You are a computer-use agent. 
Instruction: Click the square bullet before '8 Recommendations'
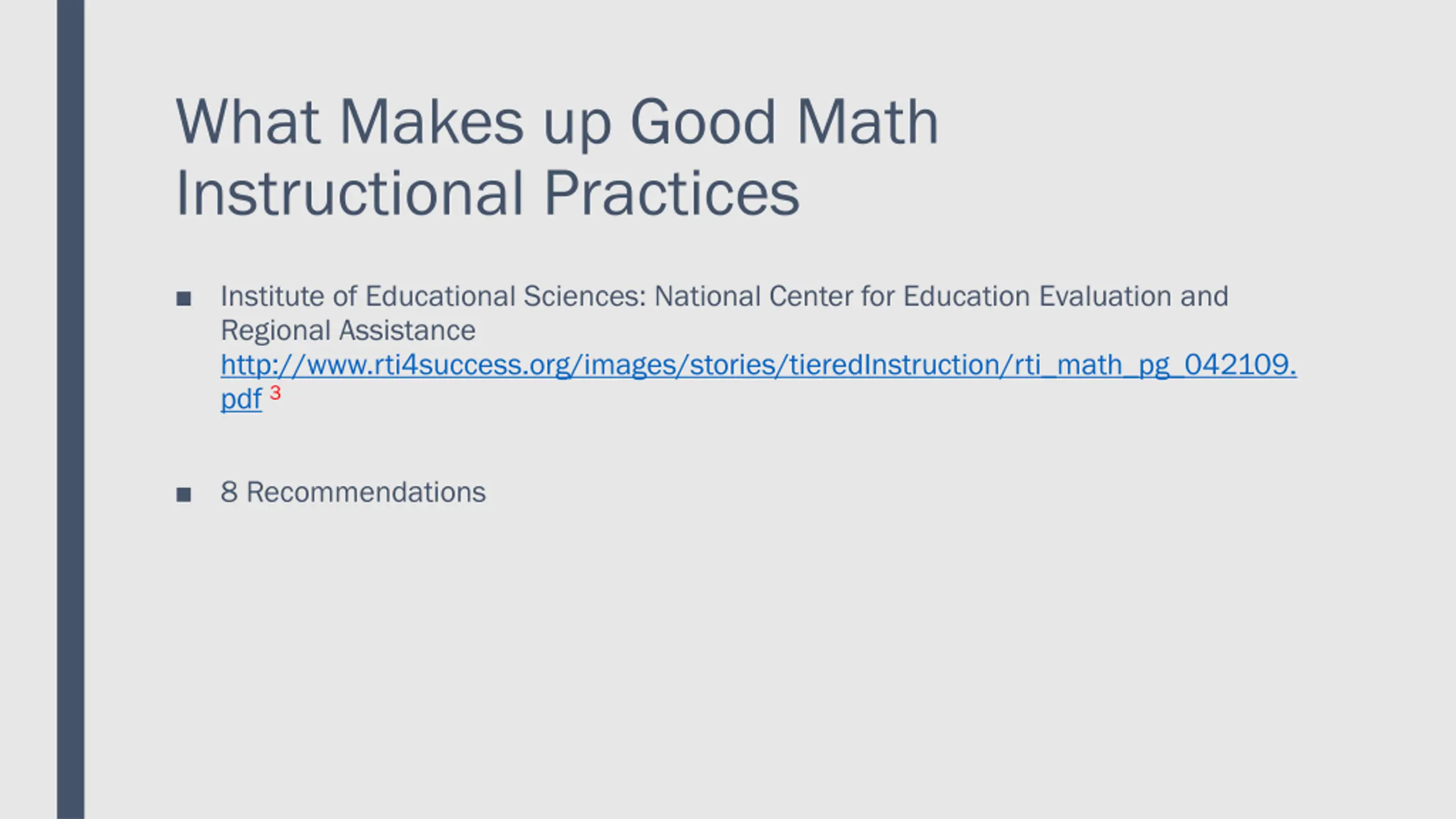tap(184, 494)
